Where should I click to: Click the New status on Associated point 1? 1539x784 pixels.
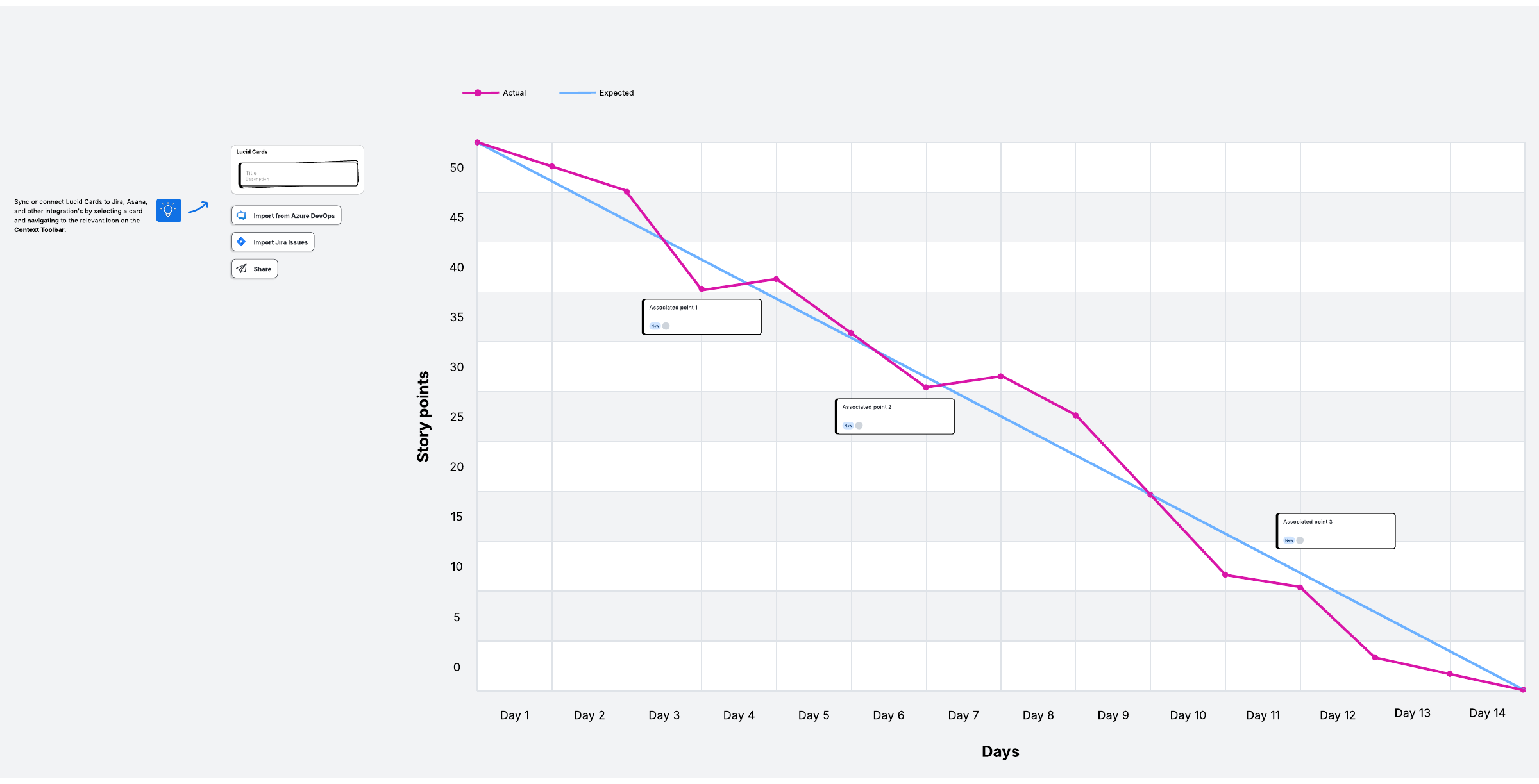pos(655,326)
